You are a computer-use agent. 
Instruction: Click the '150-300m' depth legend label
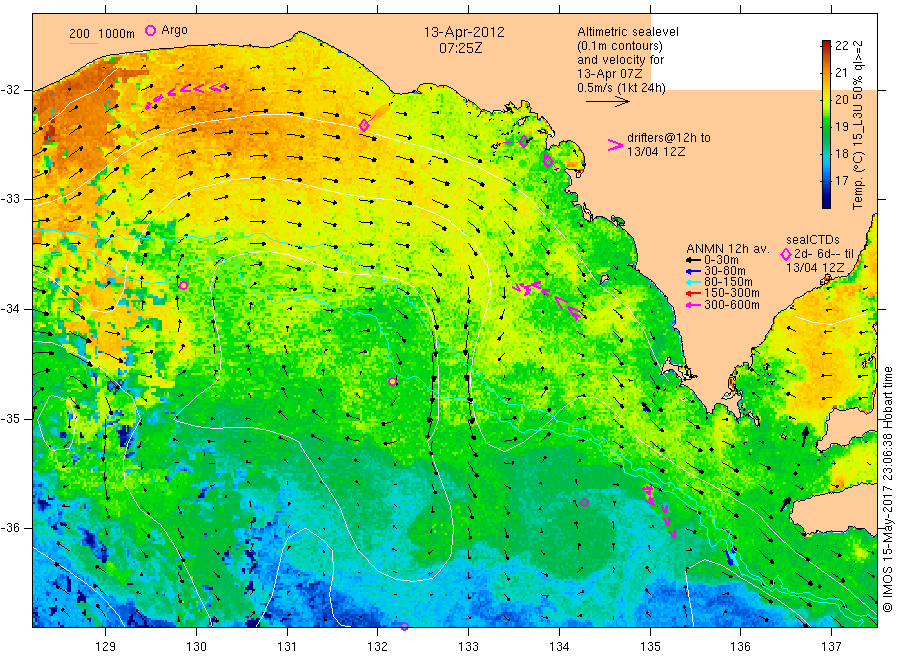732,293
